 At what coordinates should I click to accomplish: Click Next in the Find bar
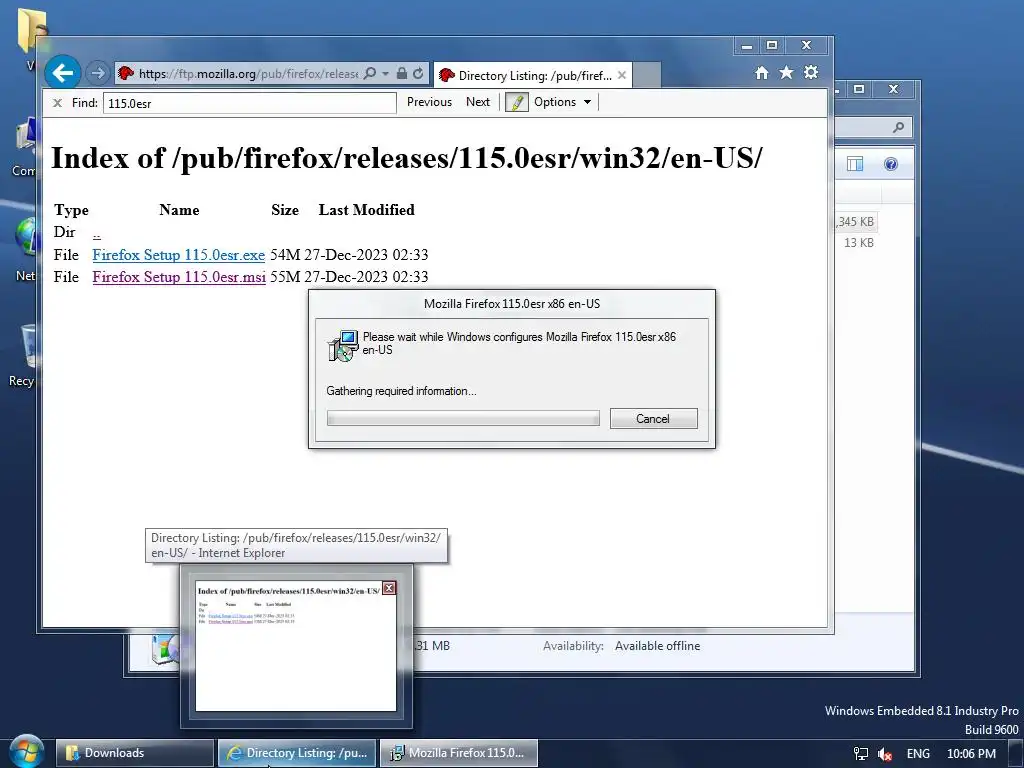(478, 102)
